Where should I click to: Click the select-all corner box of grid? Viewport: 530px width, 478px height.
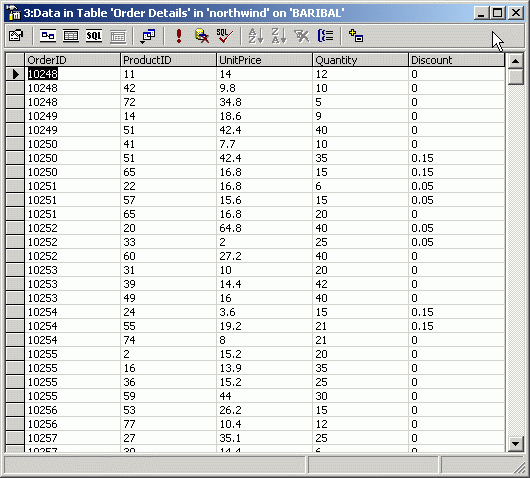click(x=15, y=60)
